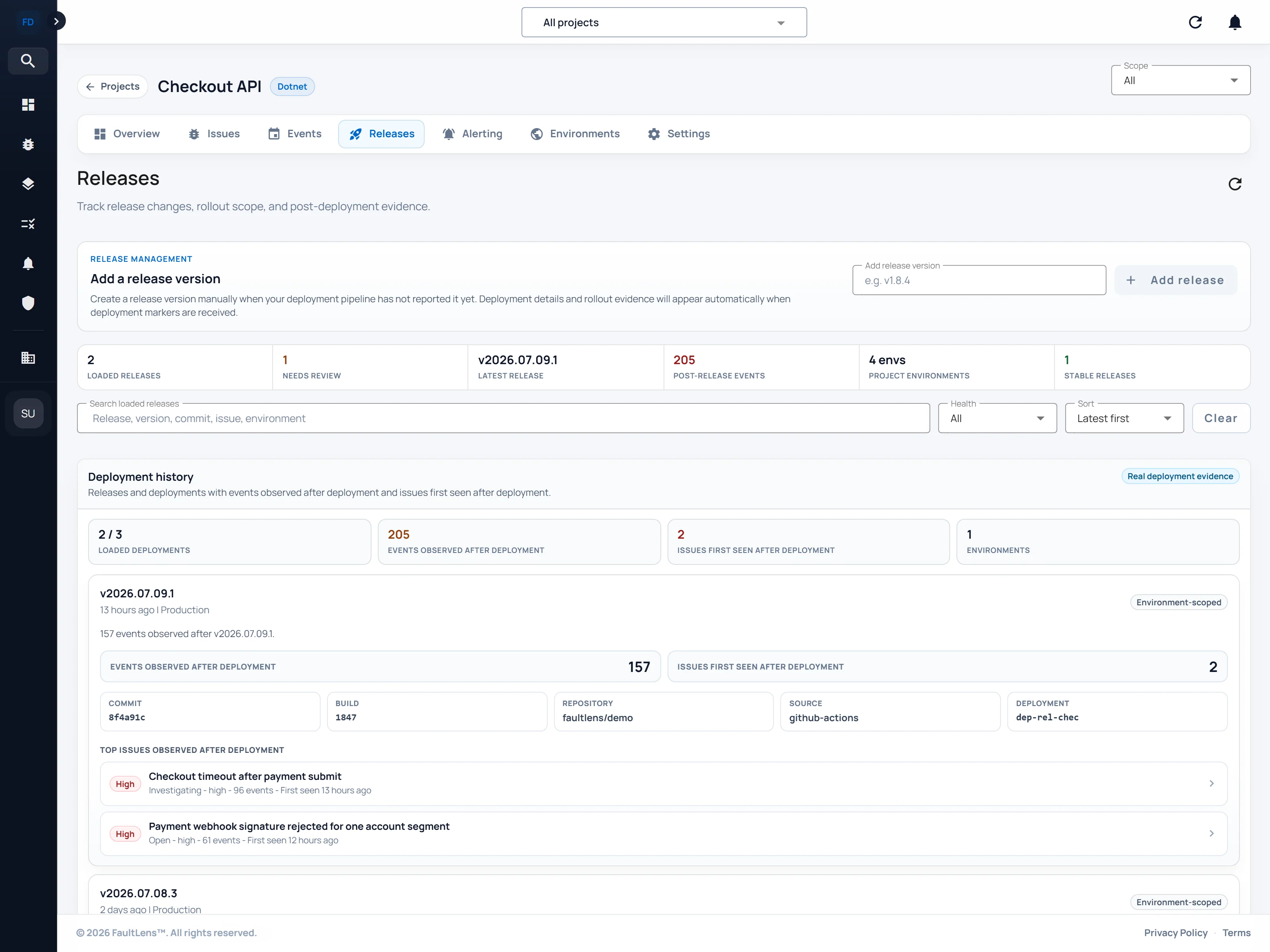Clear the release filters
The image size is (1270, 952).
[x=1221, y=418]
